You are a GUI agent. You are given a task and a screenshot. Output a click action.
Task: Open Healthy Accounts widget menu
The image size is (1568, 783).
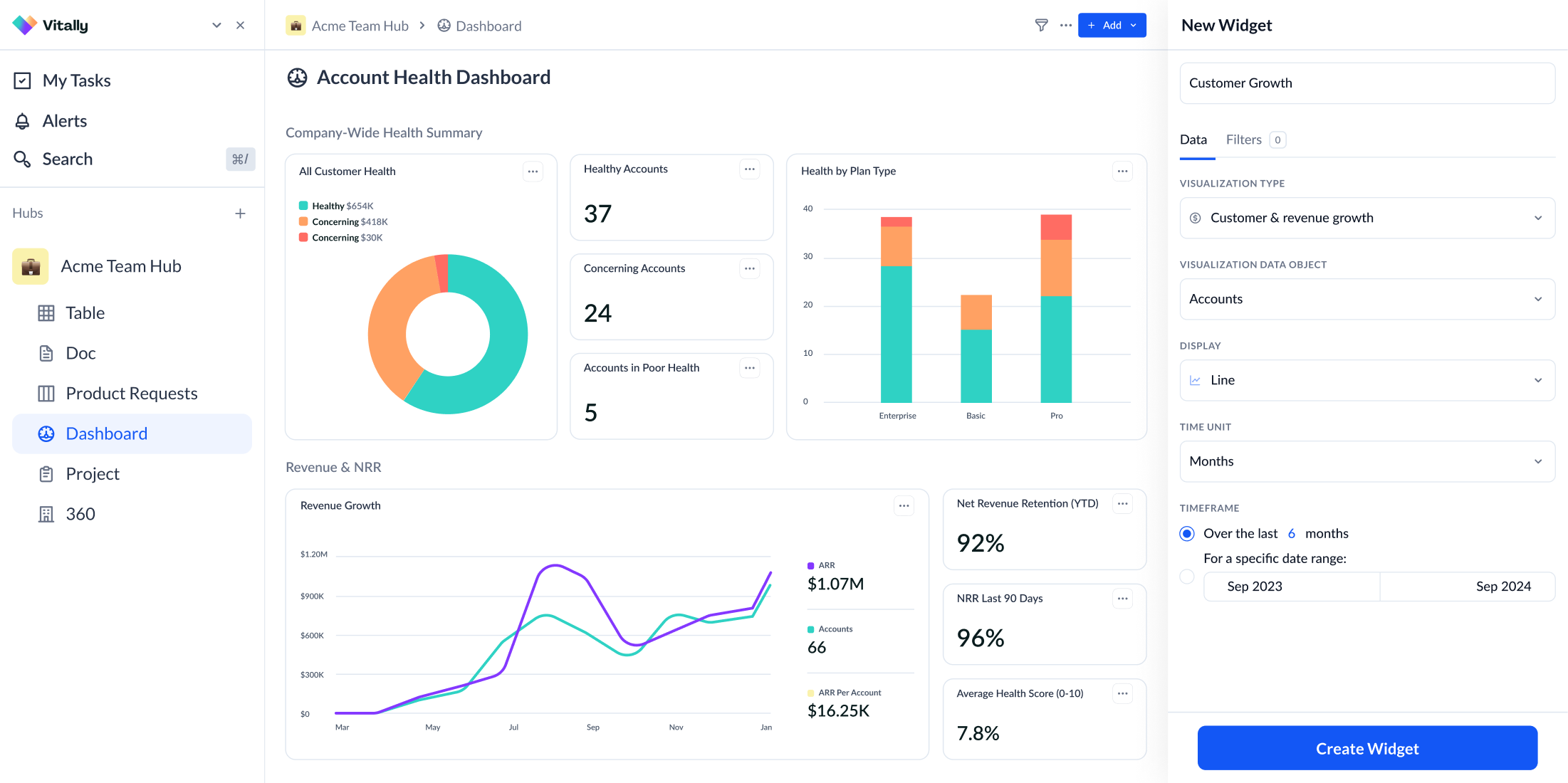(x=750, y=169)
